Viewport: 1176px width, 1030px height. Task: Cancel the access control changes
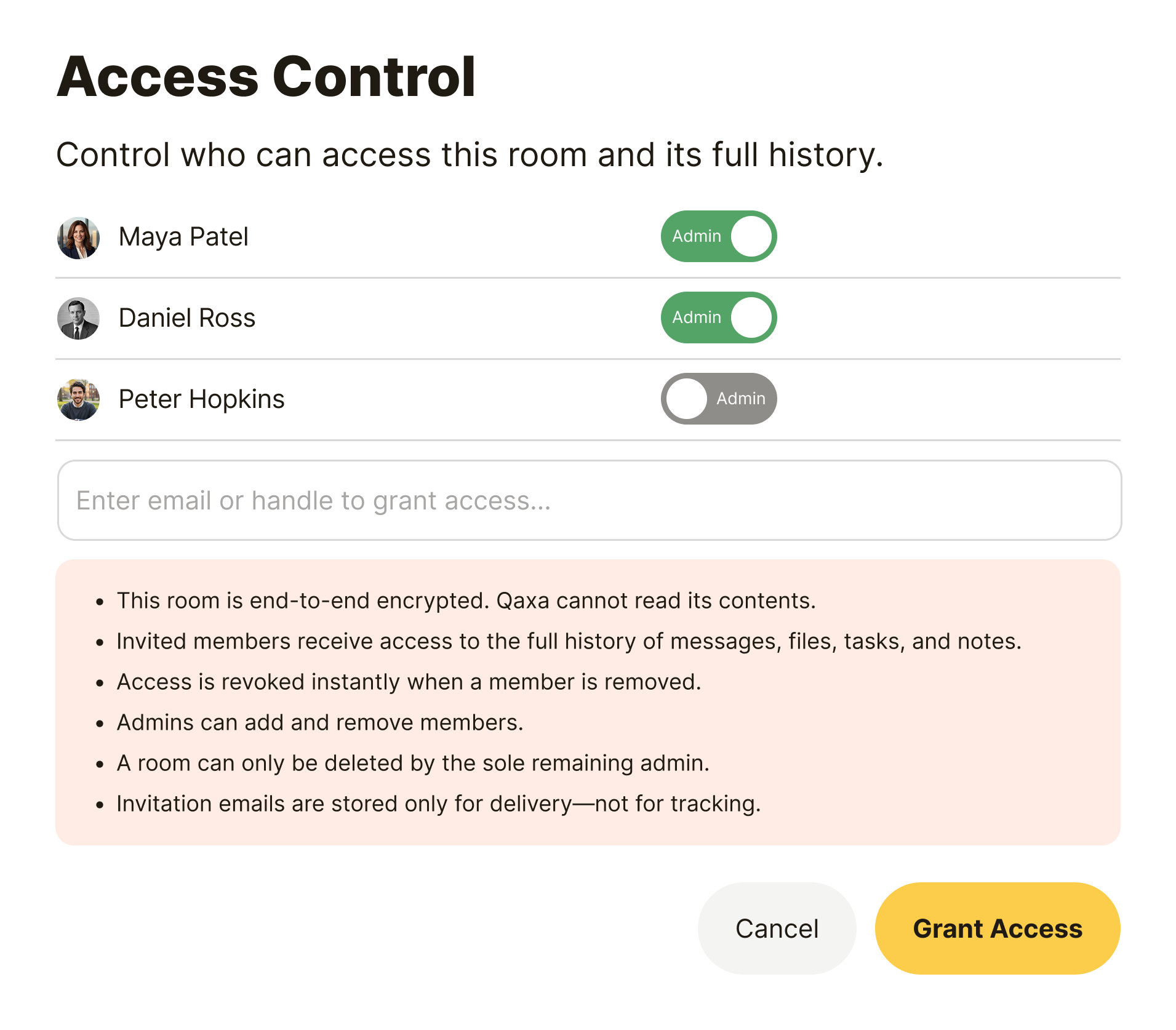[777, 928]
